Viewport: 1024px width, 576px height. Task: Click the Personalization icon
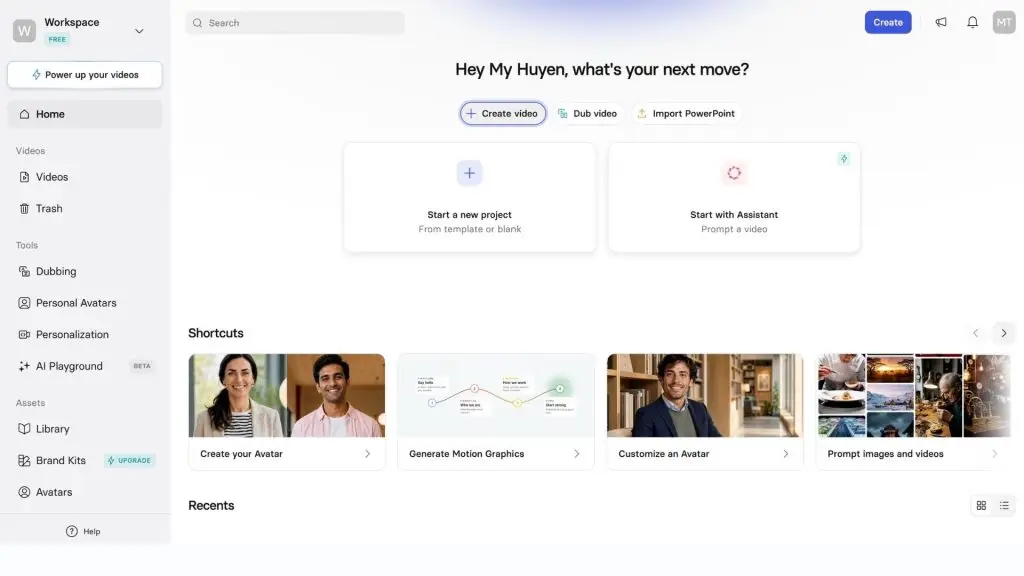click(24, 334)
